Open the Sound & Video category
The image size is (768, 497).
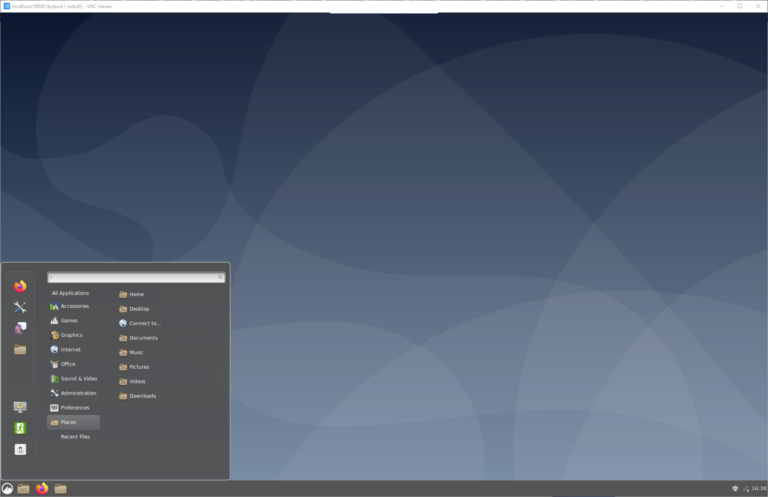pos(78,378)
